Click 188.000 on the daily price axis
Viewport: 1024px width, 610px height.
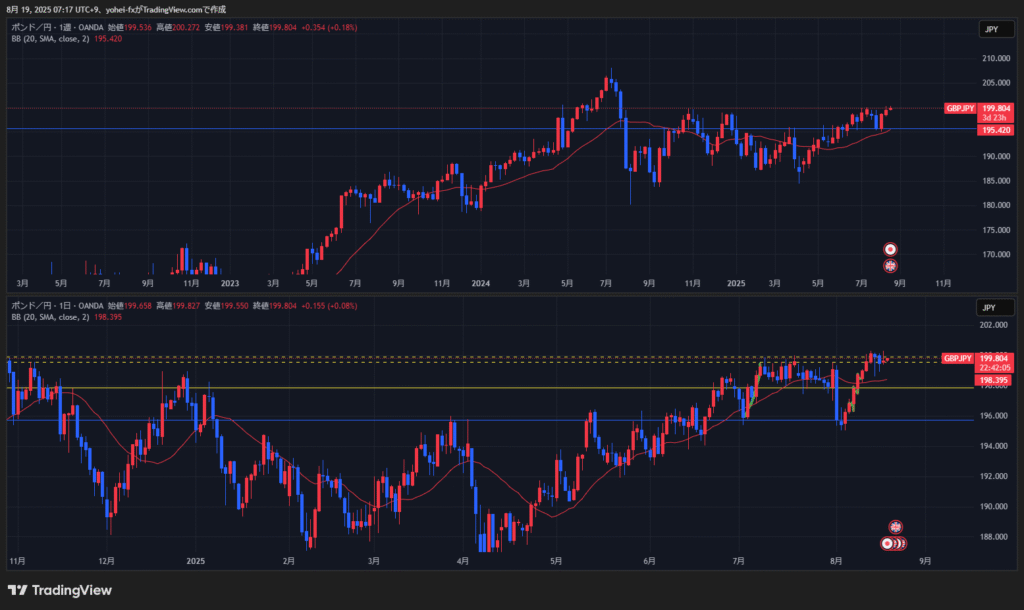point(993,537)
